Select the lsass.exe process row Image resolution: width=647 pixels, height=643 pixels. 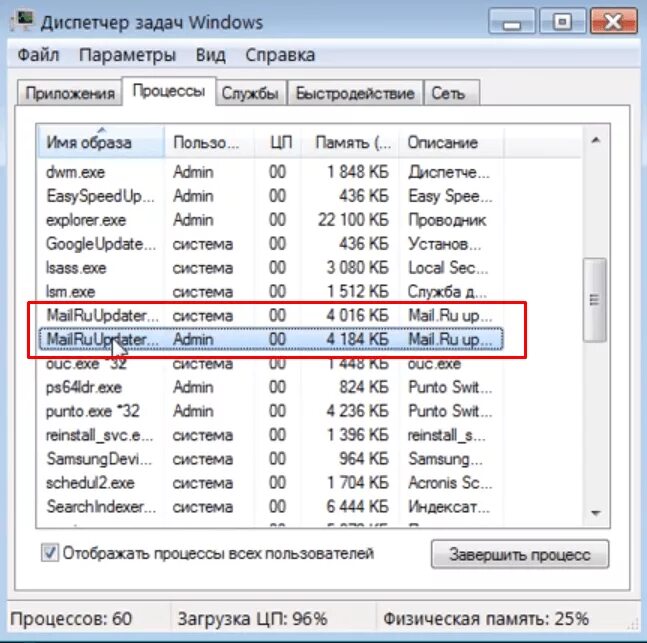coord(270,268)
